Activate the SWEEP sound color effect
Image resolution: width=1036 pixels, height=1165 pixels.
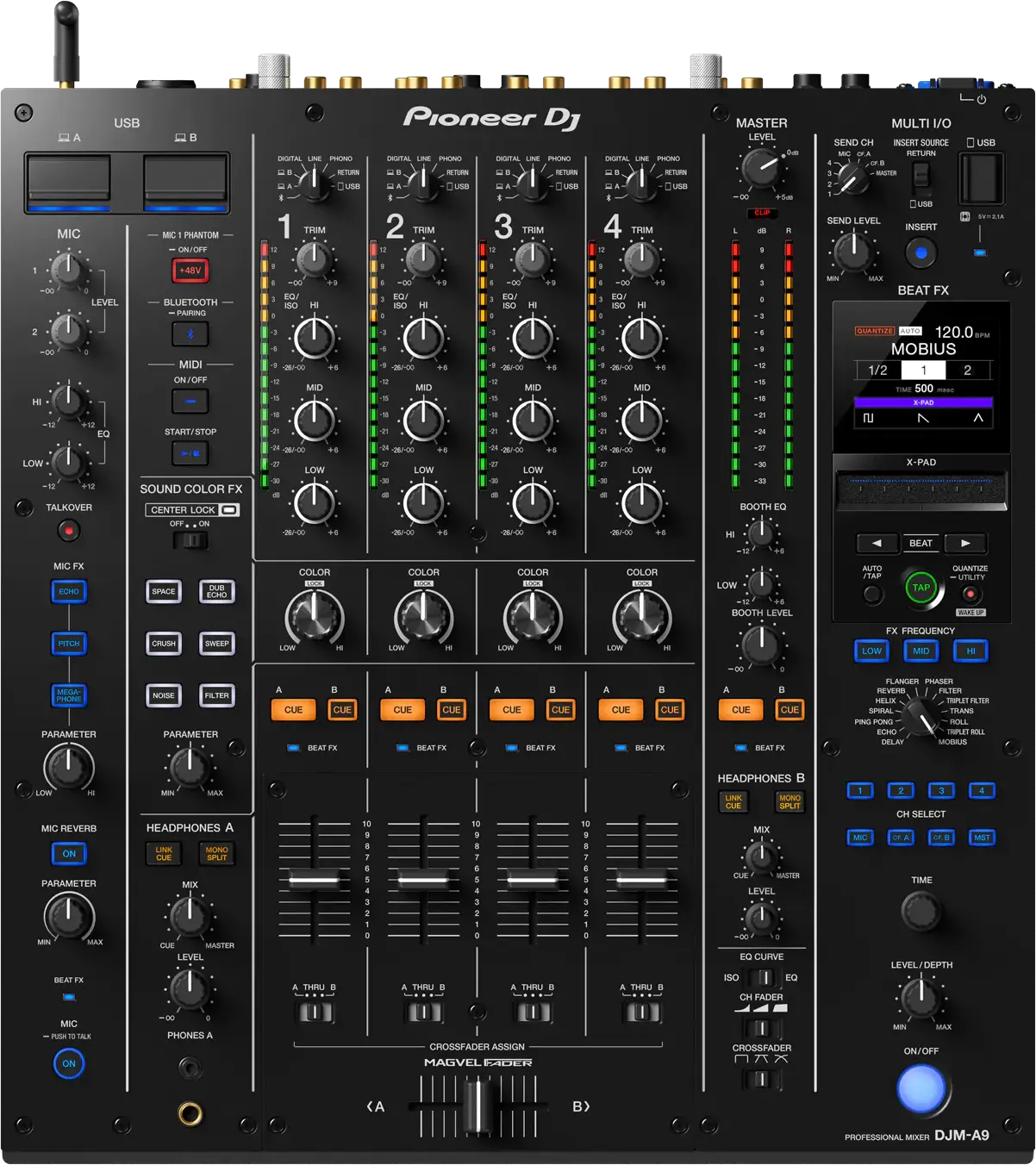[217, 644]
